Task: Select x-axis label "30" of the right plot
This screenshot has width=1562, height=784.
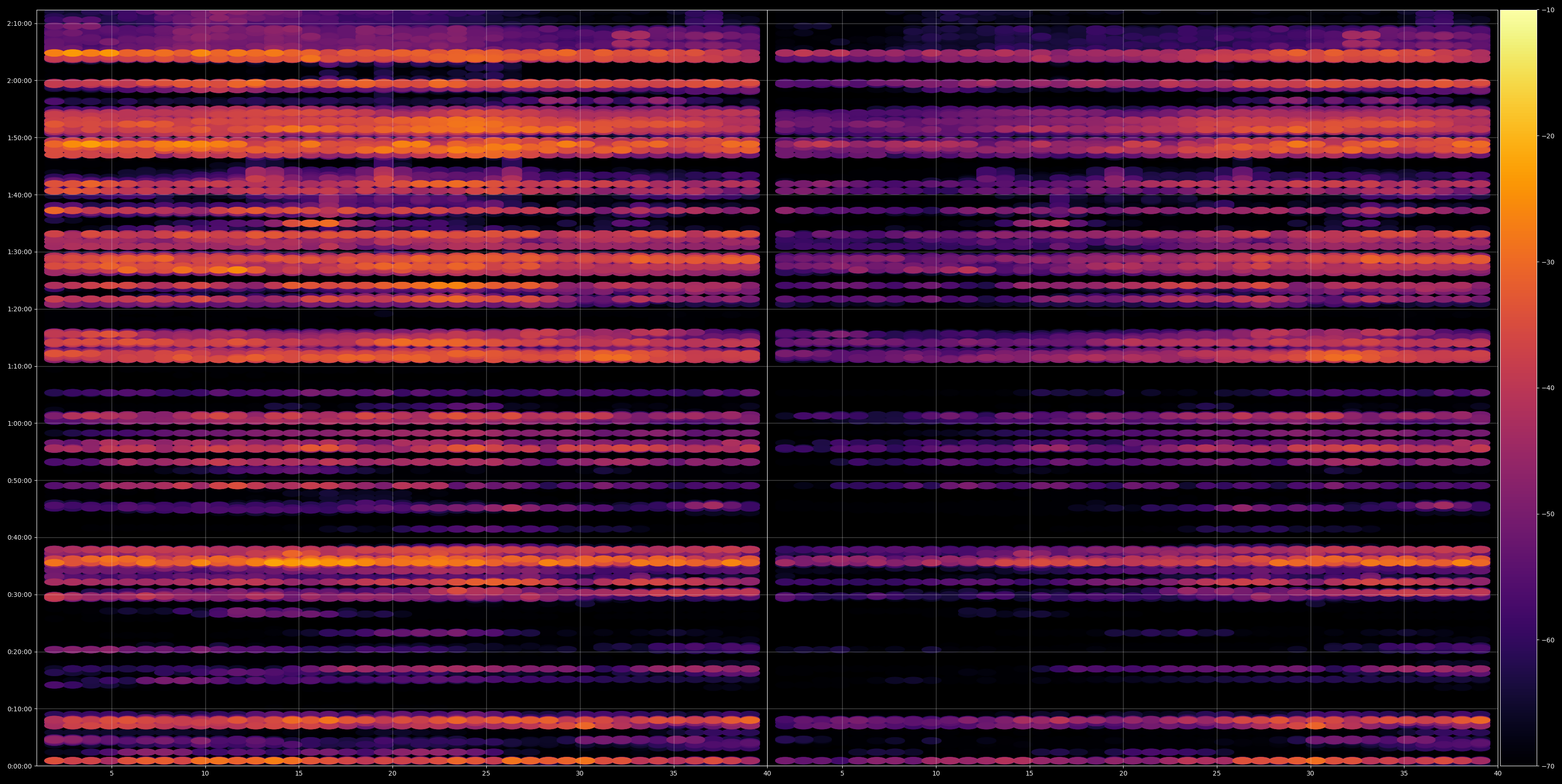Action: (1310, 774)
